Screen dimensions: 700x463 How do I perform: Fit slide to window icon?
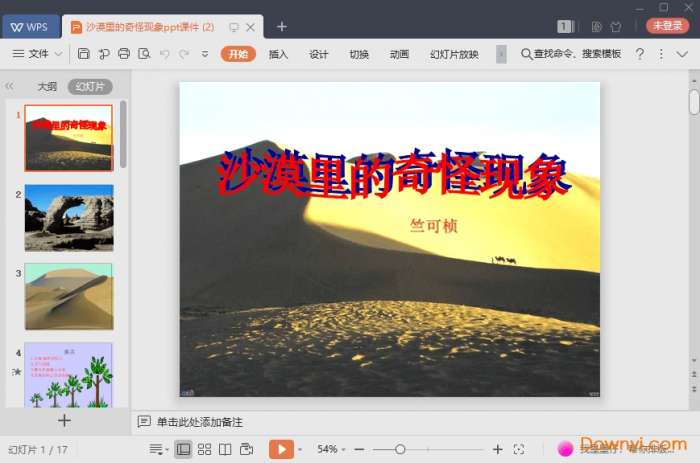point(519,449)
